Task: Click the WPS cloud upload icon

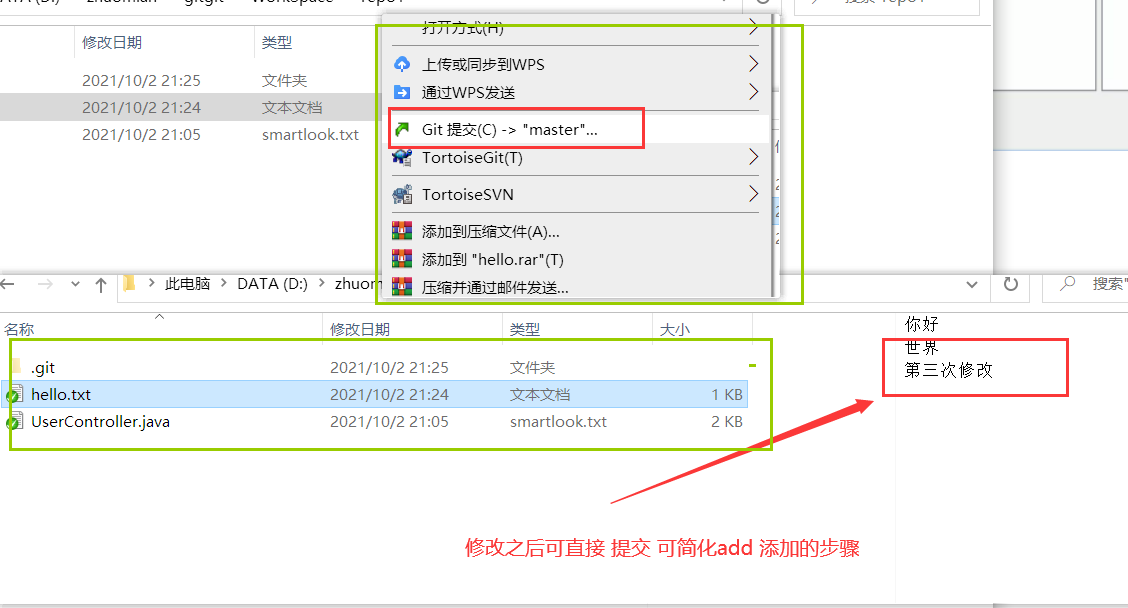Action: 402,64
